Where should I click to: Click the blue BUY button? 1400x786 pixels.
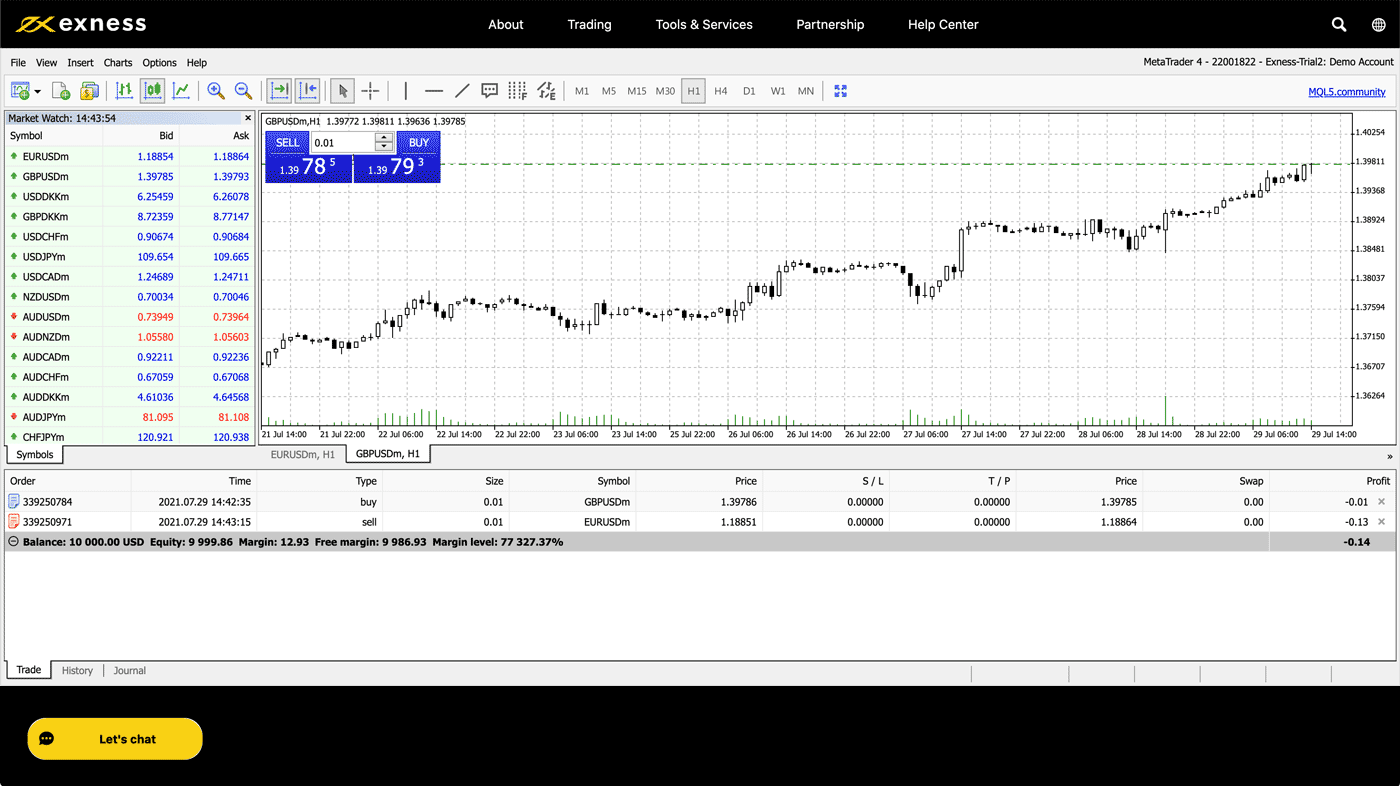pyautogui.click(x=418, y=143)
